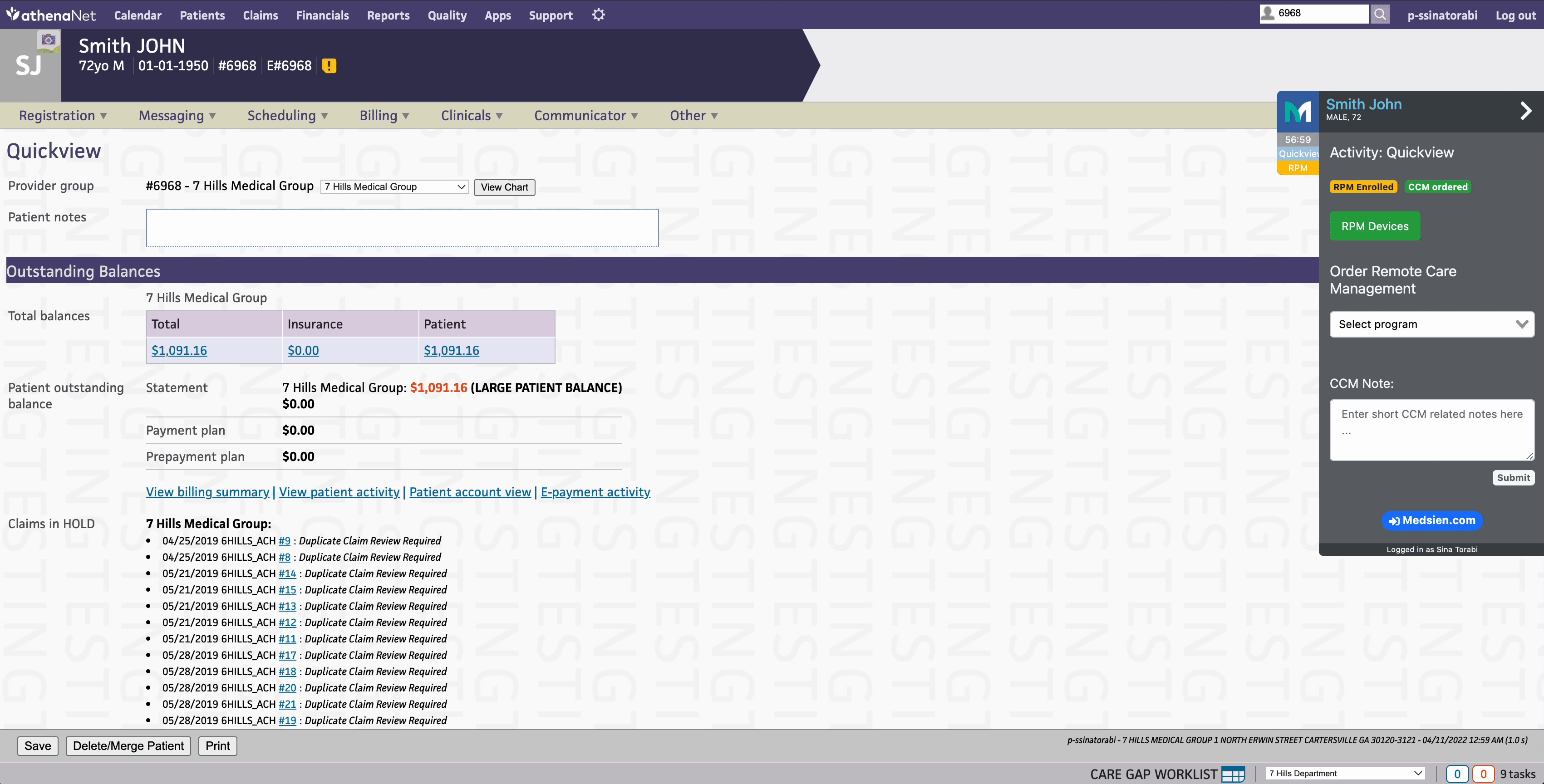
Task: Click the Medsien M logo icon
Action: pos(1298,112)
